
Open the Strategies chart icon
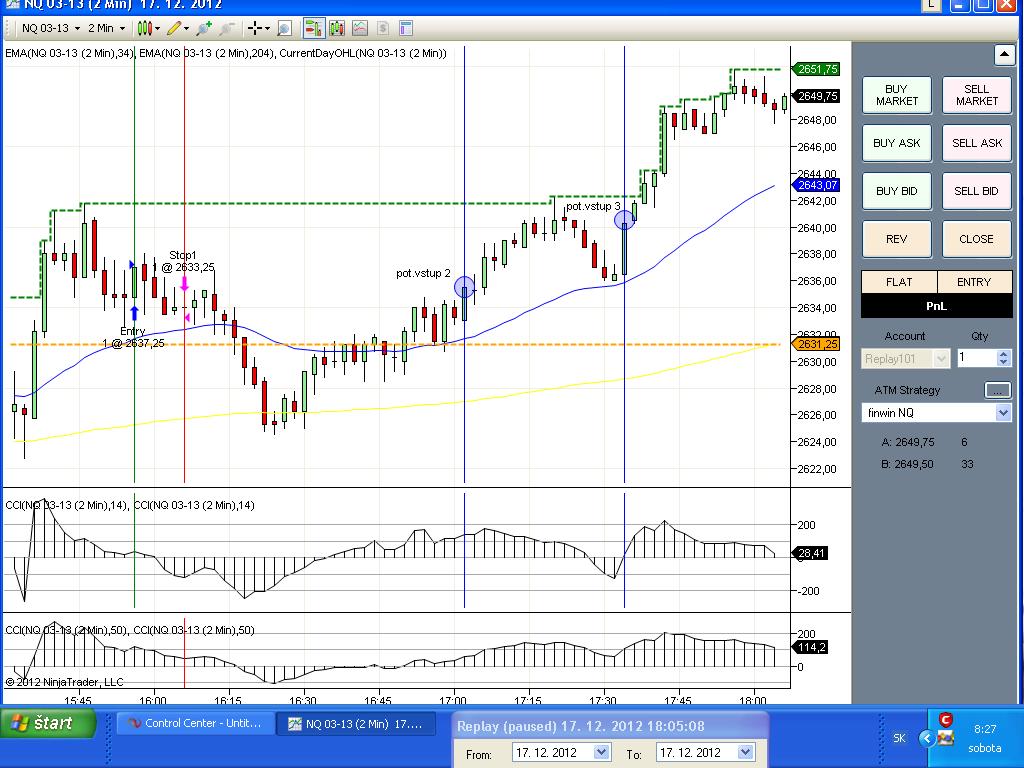[x=359, y=28]
